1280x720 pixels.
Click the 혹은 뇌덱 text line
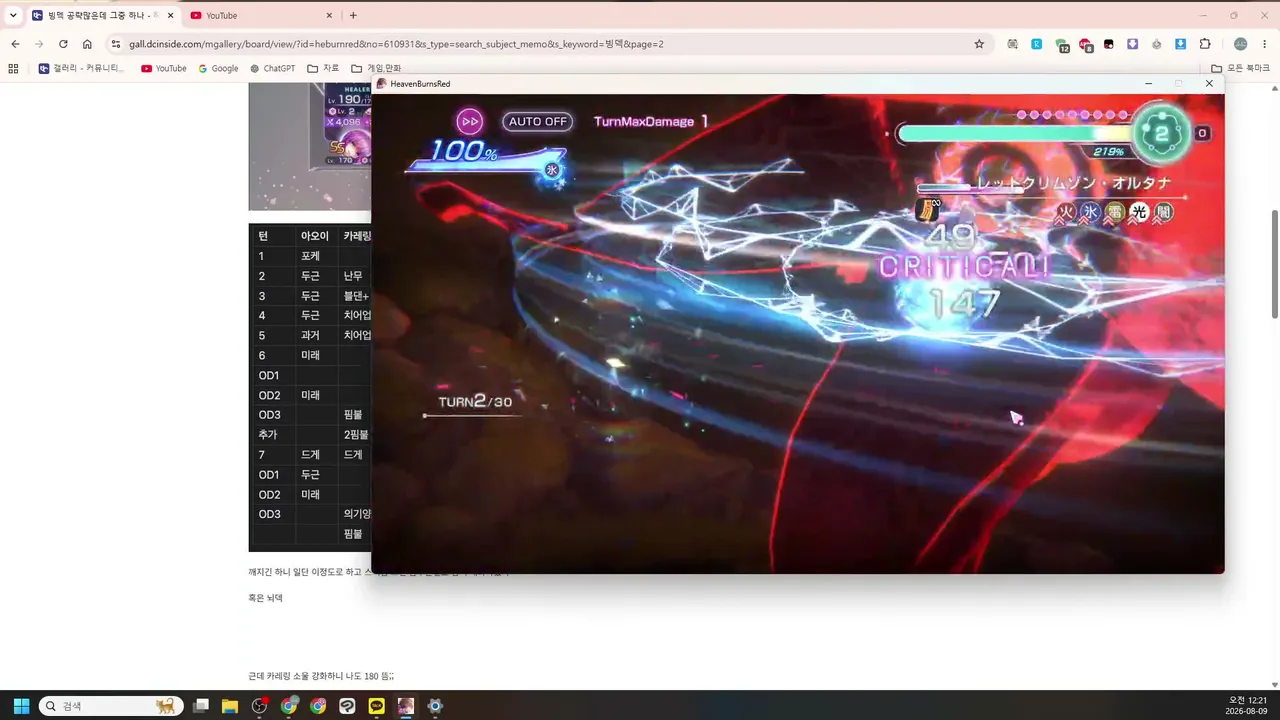coord(265,597)
